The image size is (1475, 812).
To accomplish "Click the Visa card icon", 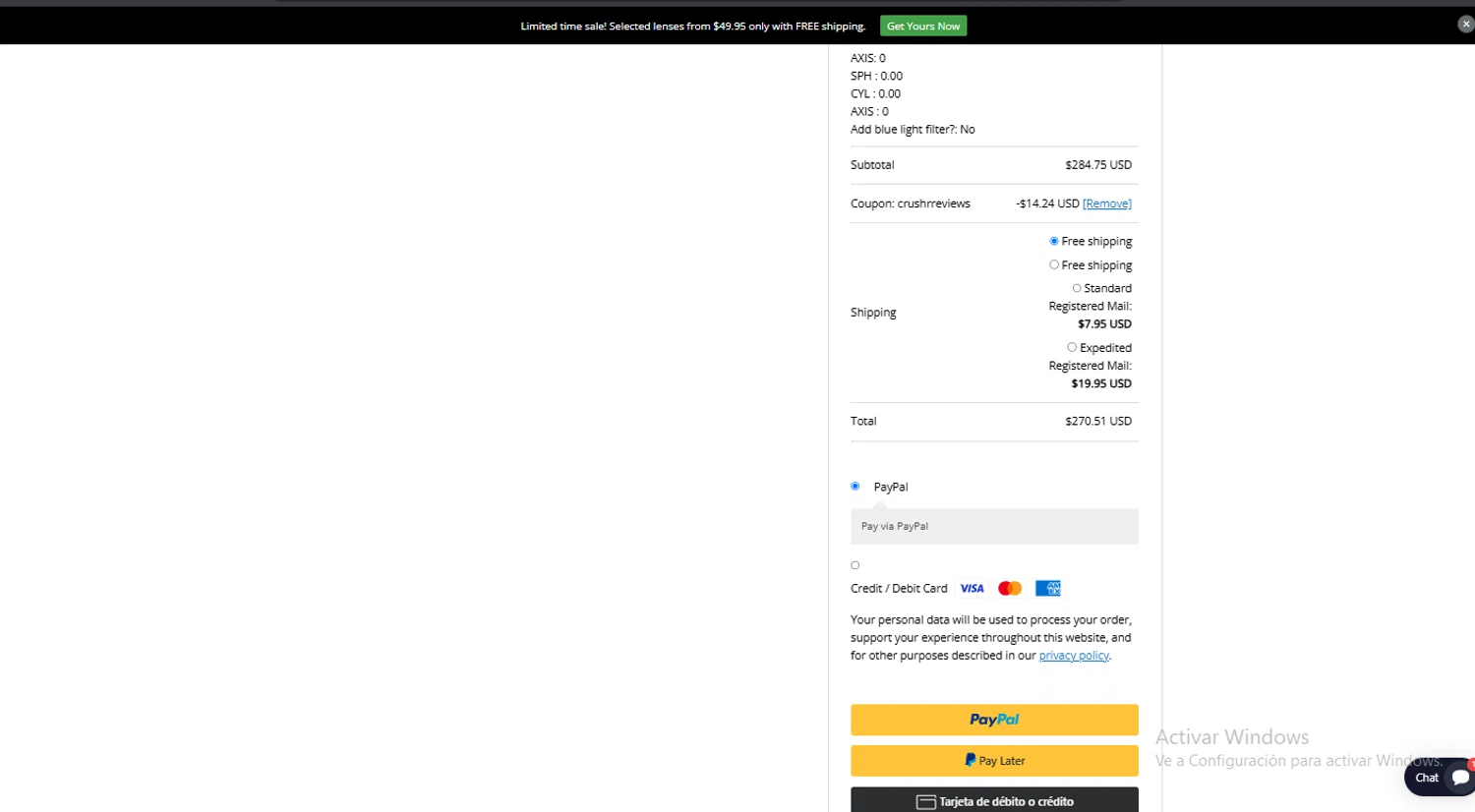I will click(972, 589).
